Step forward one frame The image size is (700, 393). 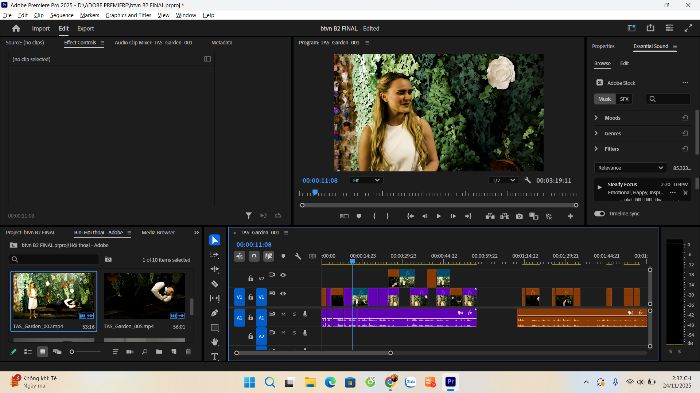point(453,216)
